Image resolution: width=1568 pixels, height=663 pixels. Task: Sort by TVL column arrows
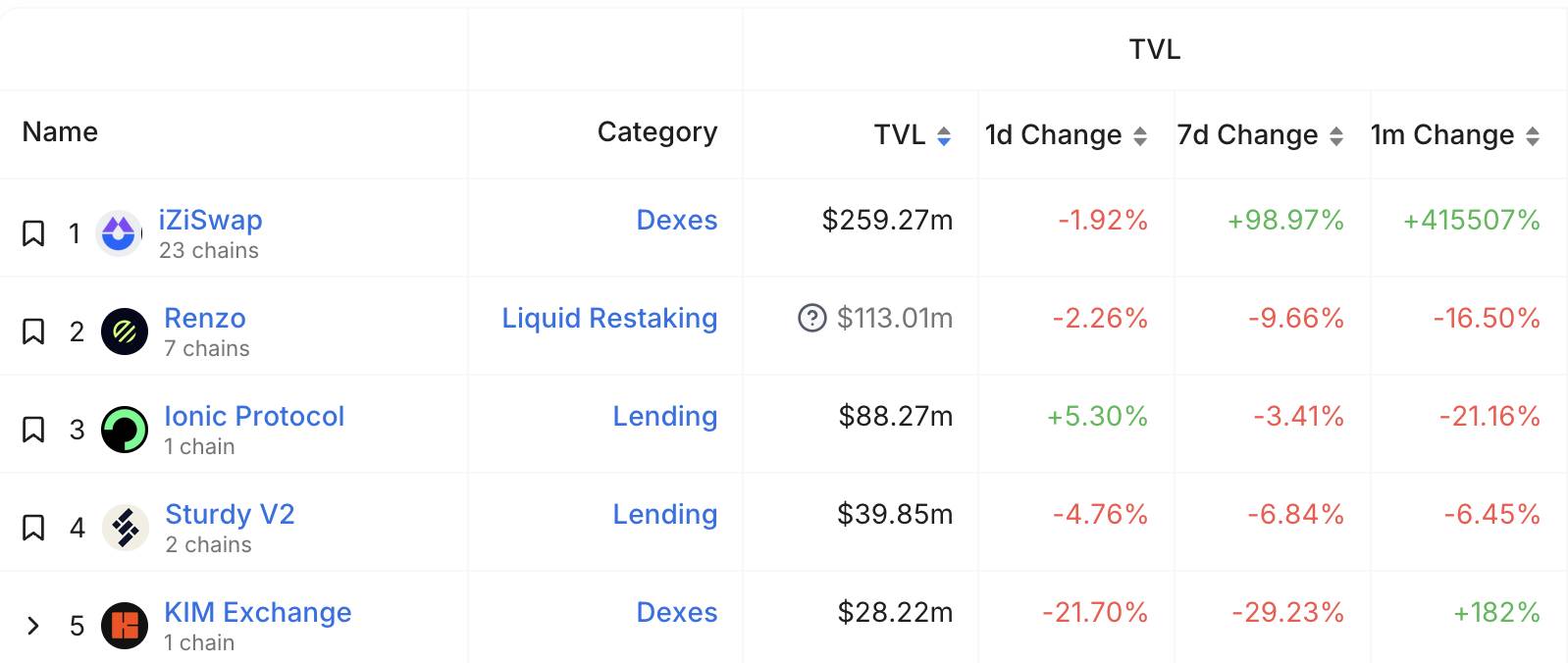[944, 136]
